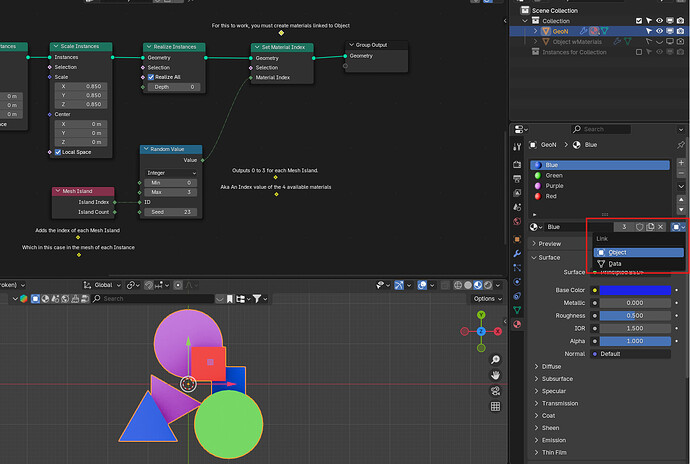Add a material slot with plus button
The image size is (690, 464).
[x=681, y=162]
